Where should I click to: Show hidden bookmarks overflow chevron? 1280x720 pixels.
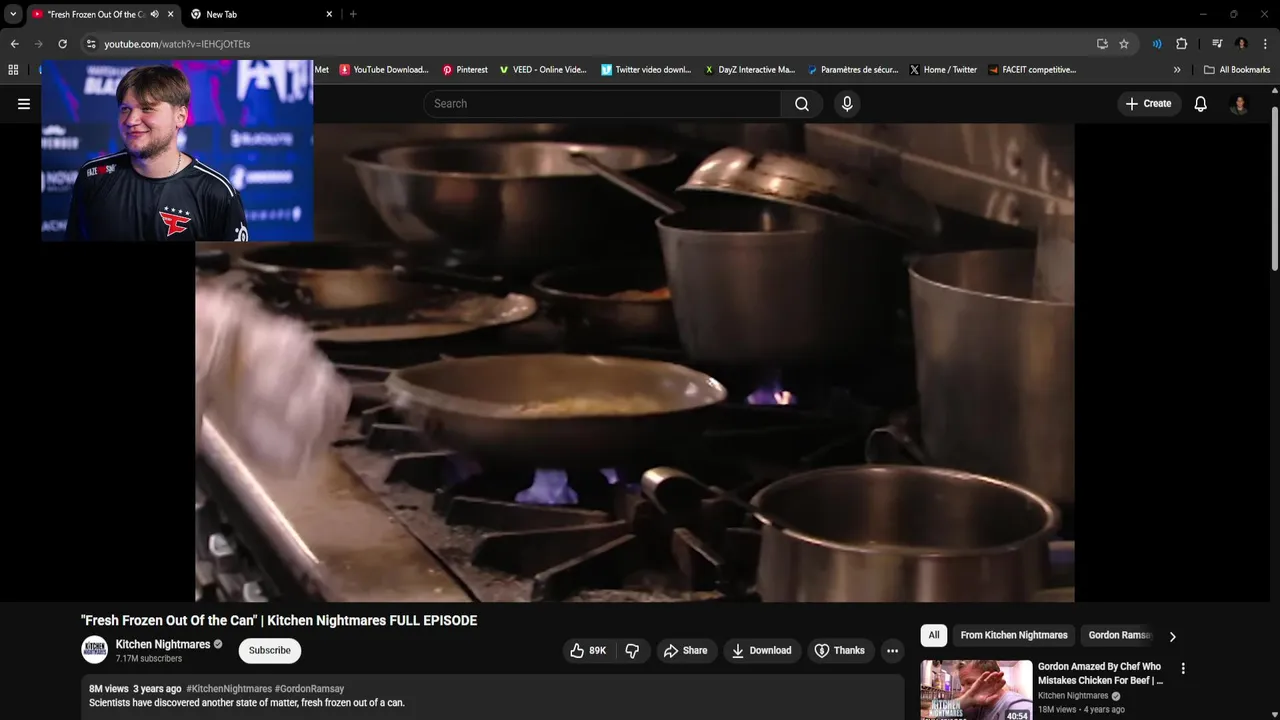[x=1177, y=70]
